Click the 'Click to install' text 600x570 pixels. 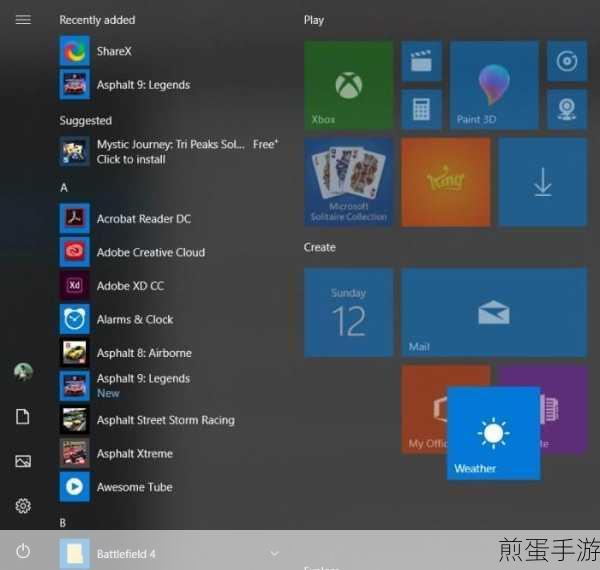[x=131, y=160]
